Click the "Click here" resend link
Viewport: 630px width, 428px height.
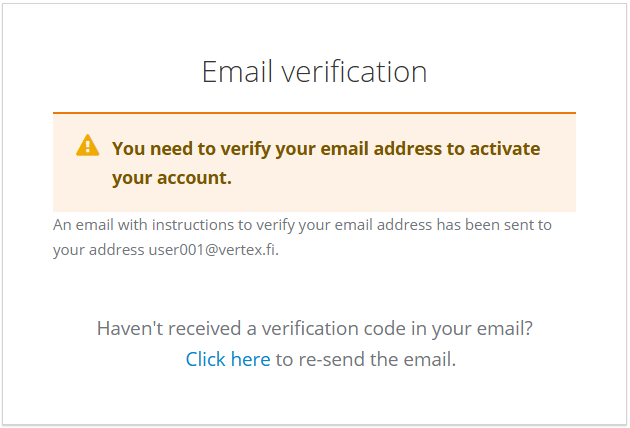pyautogui.click(x=228, y=359)
